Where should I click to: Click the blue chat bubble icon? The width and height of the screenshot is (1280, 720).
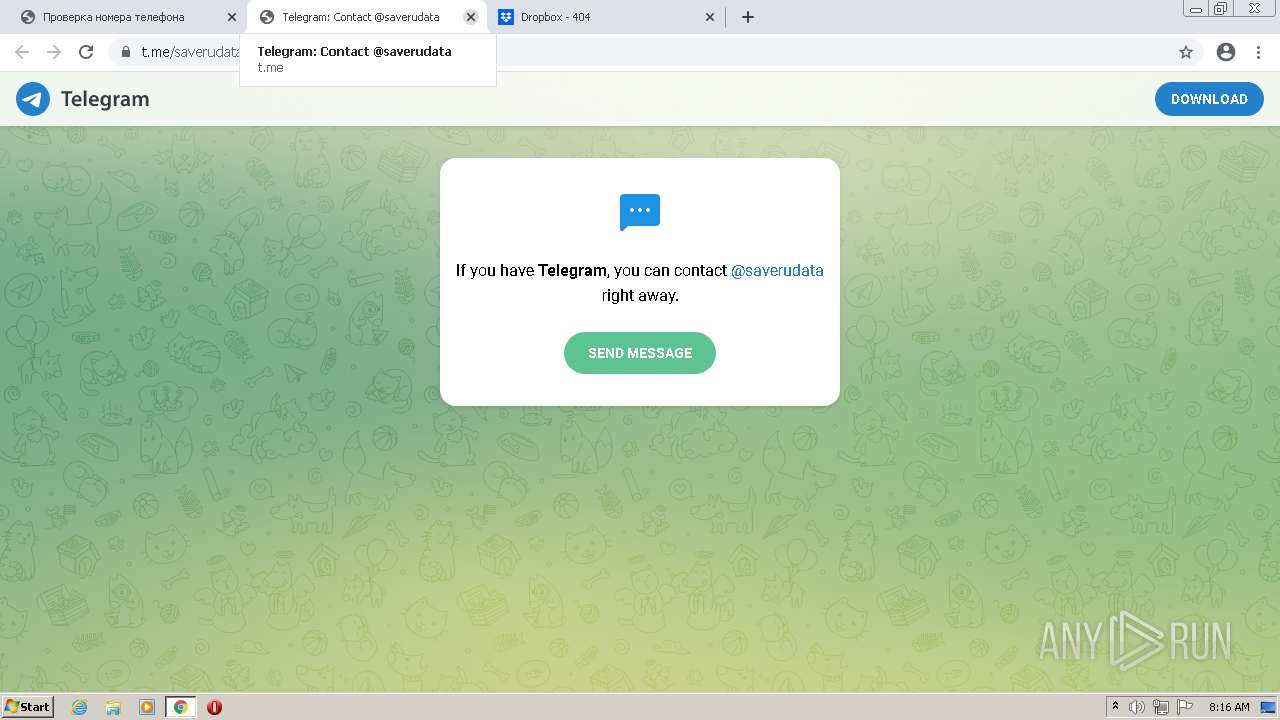pyautogui.click(x=640, y=212)
